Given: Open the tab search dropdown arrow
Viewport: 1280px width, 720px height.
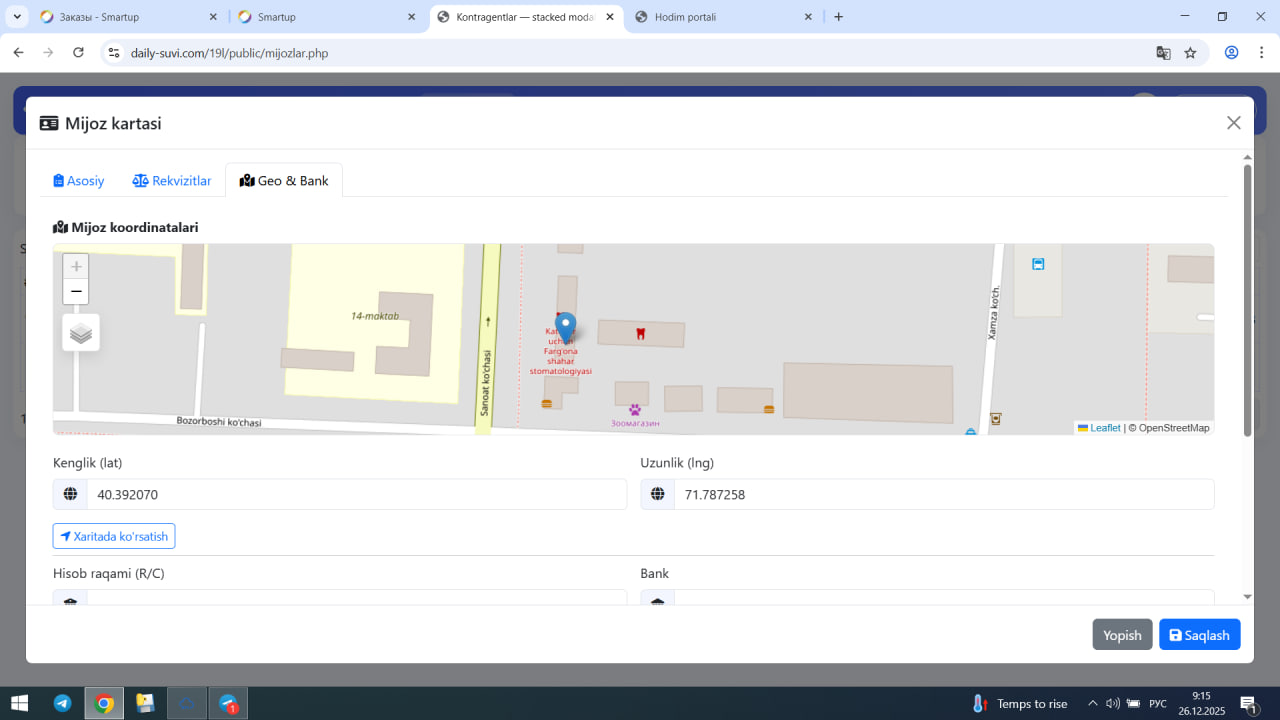Looking at the screenshot, I should click(x=17, y=17).
